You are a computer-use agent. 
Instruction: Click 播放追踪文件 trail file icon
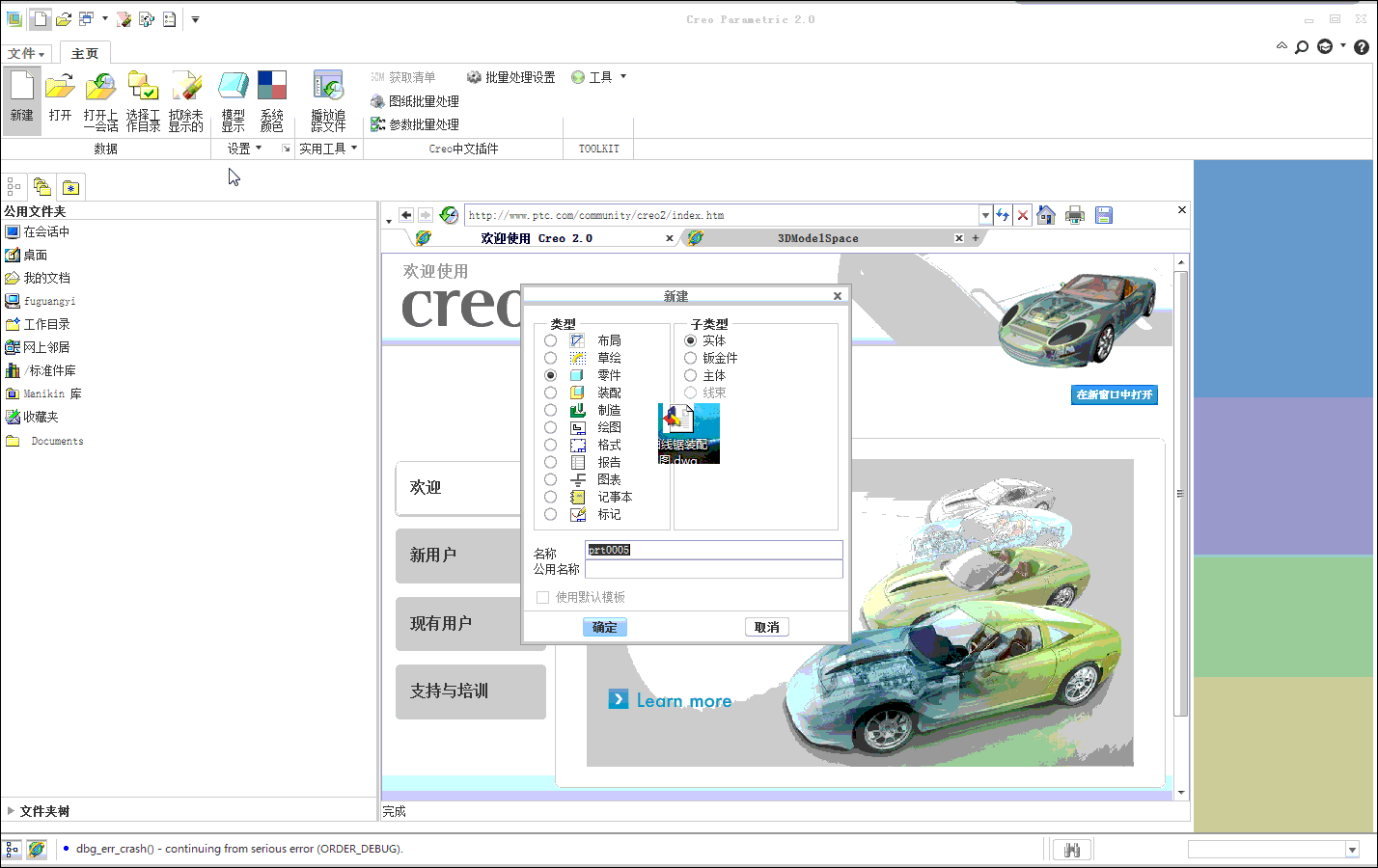(x=328, y=99)
